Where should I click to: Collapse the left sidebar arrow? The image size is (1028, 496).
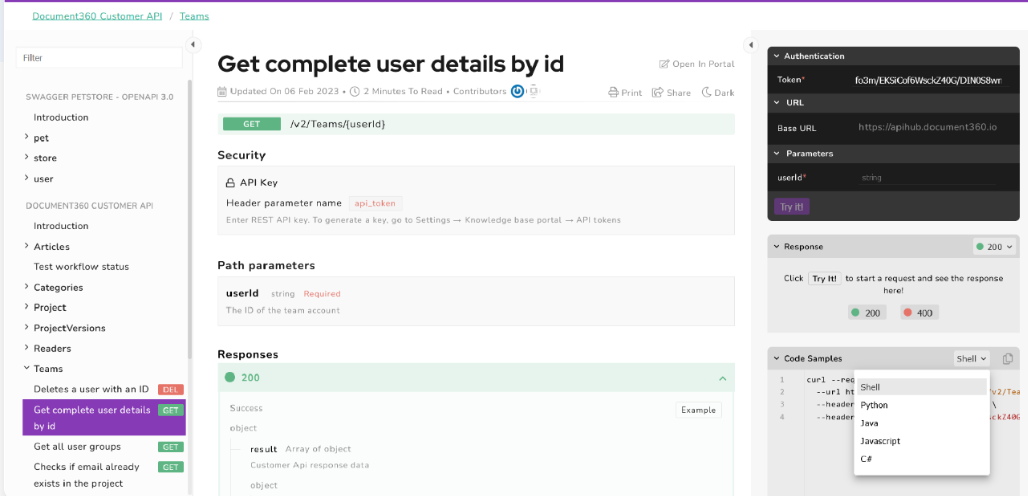pos(193,45)
